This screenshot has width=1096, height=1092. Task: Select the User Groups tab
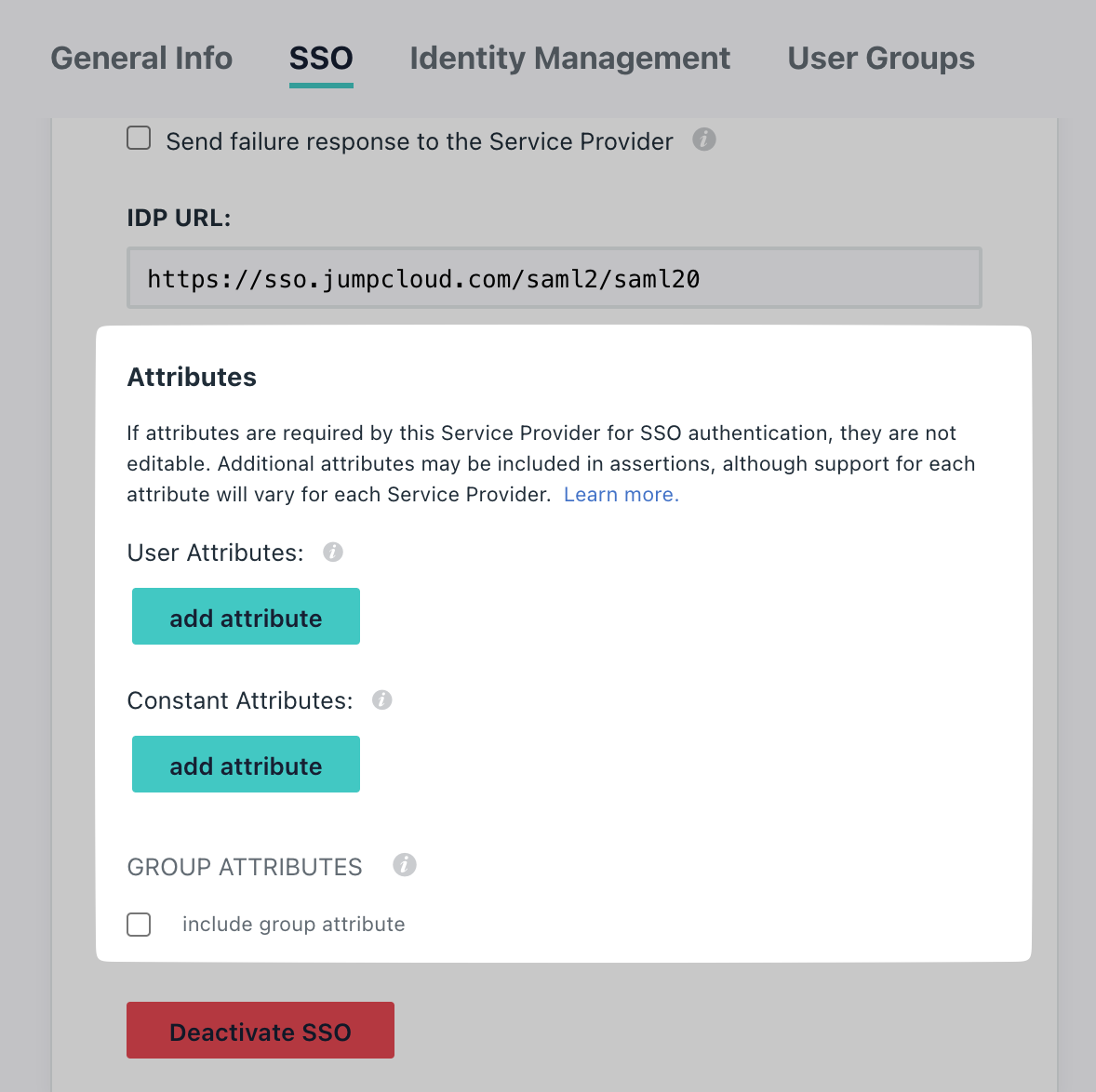[880, 58]
